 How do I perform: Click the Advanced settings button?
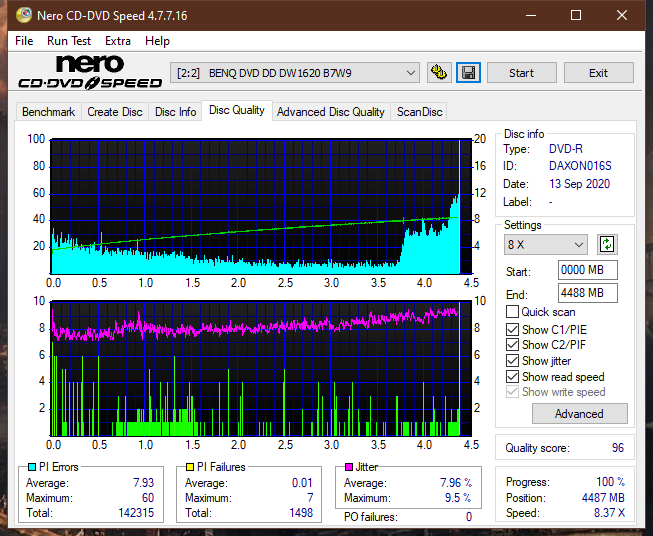click(x=579, y=414)
